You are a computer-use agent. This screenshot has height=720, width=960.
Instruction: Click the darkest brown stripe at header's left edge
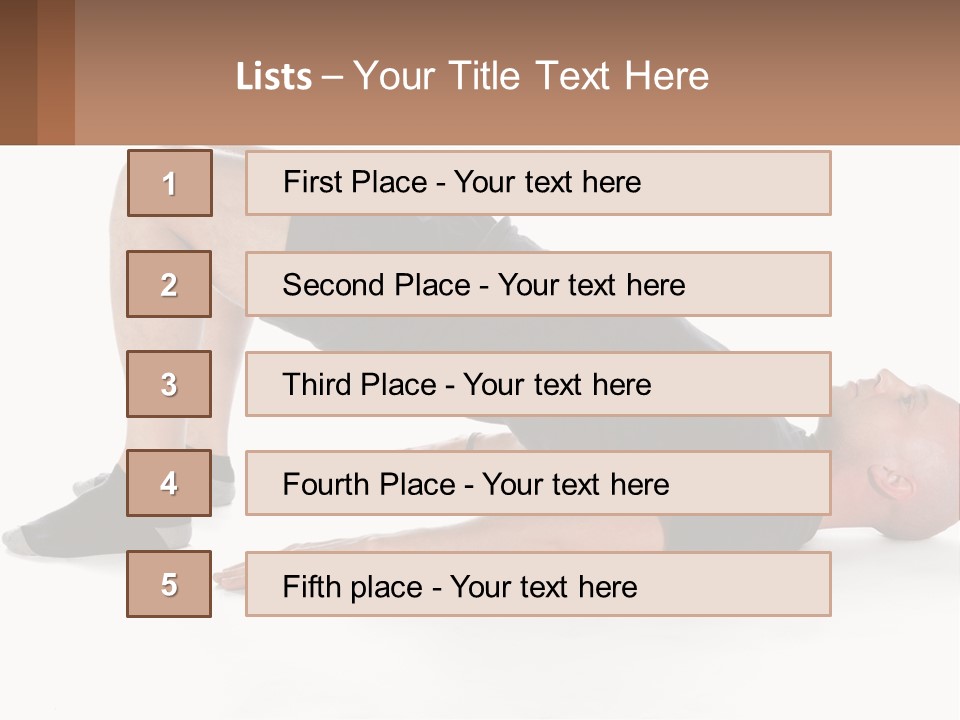point(18,72)
